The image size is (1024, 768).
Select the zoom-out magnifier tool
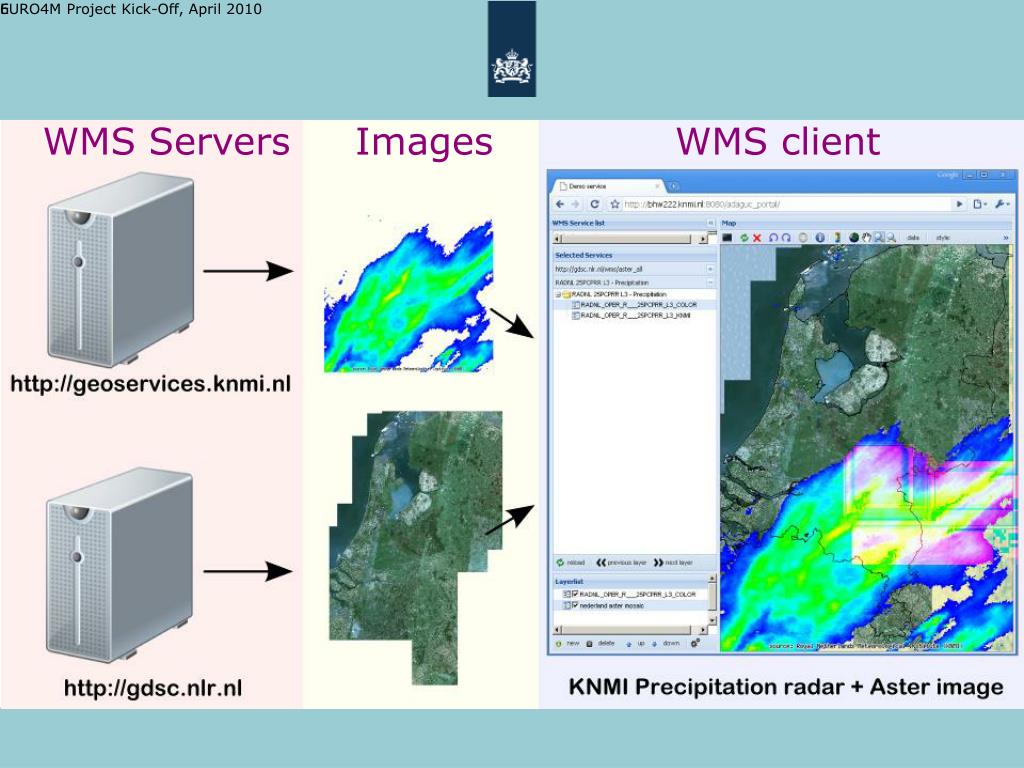point(891,238)
